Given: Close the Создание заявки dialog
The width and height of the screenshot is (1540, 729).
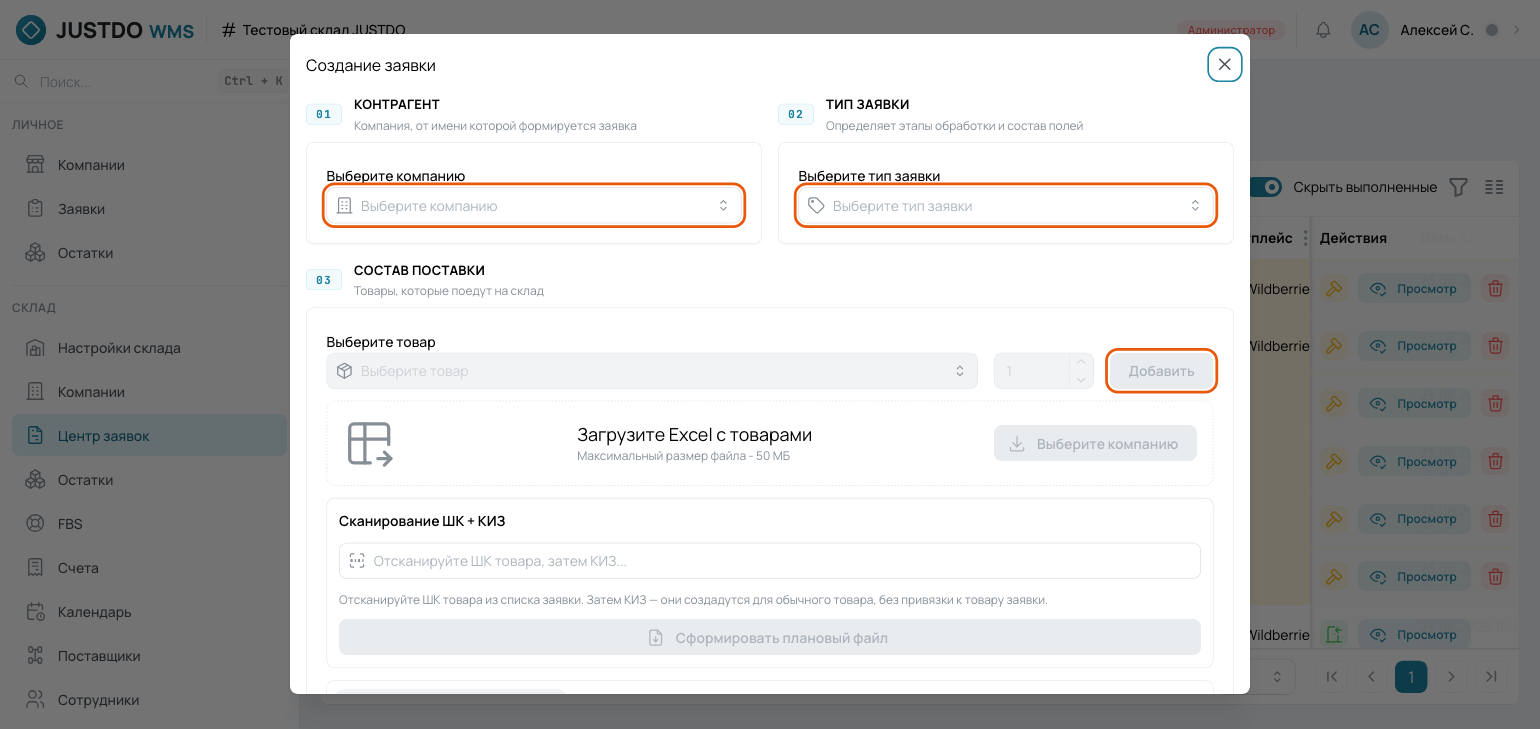Looking at the screenshot, I should [x=1224, y=64].
